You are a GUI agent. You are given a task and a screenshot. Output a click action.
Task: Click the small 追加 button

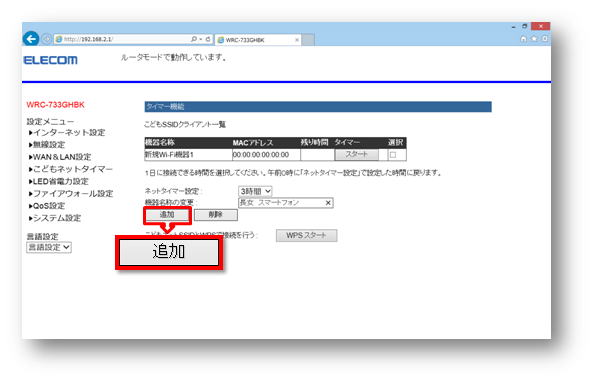(167, 215)
